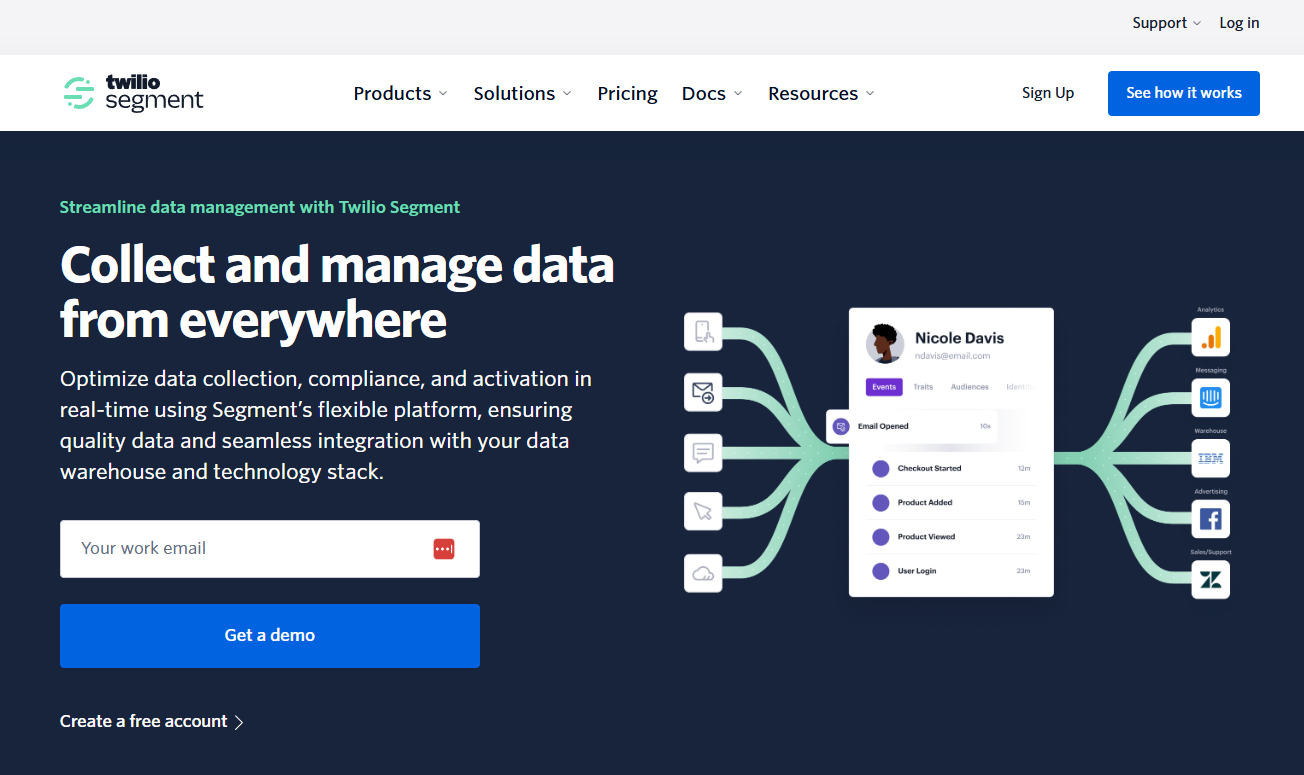Click the purple dot beside Product Added

[x=881, y=502]
